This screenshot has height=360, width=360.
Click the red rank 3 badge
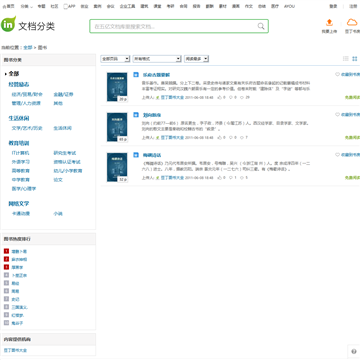point(6,267)
